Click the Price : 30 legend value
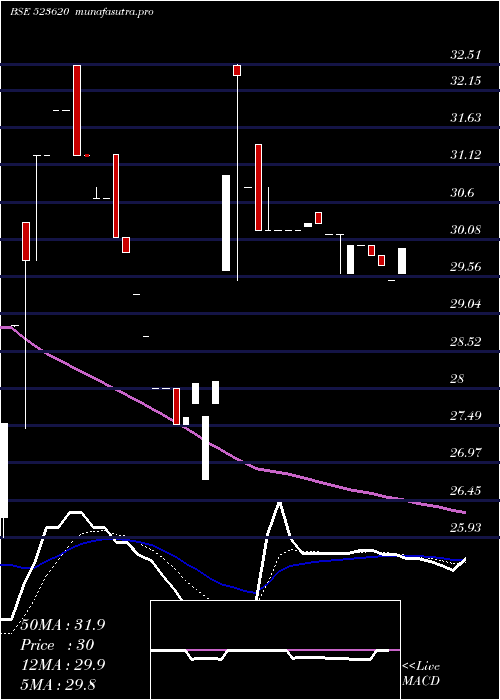Viewport: 500px width, 700px height. (57, 645)
